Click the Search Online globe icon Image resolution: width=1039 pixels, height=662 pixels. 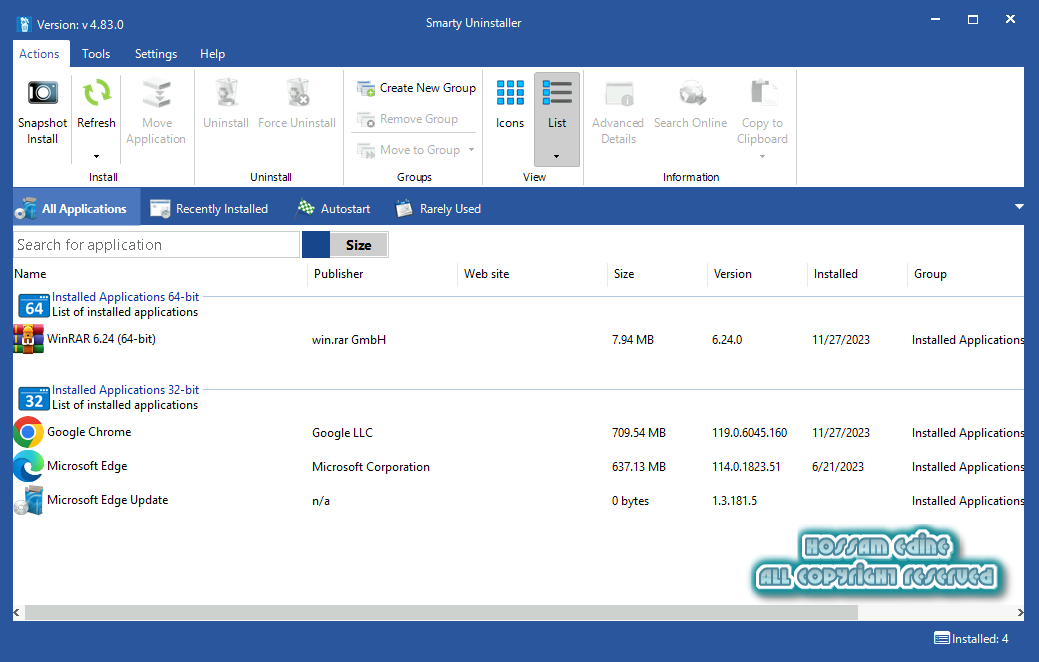(691, 93)
